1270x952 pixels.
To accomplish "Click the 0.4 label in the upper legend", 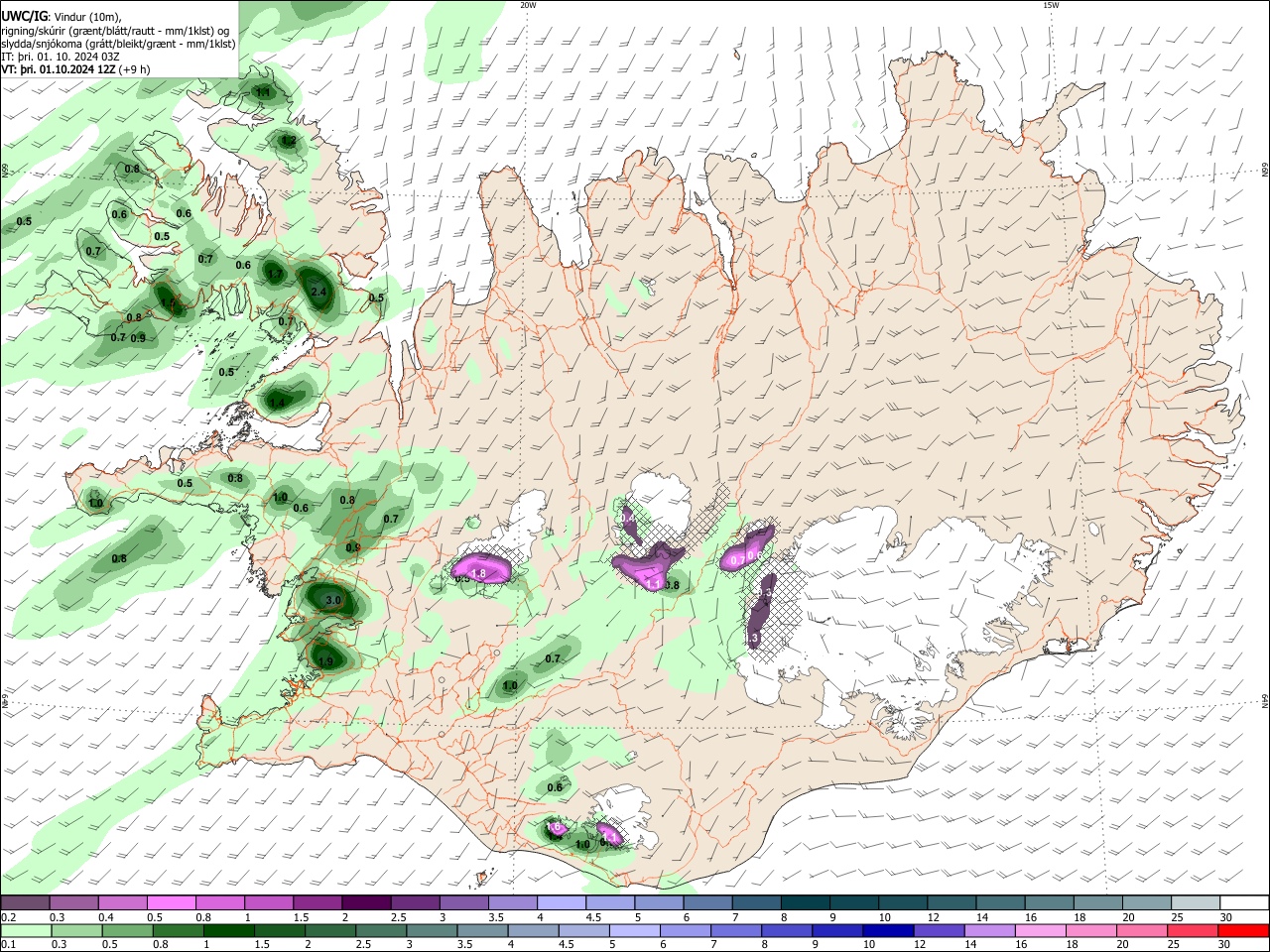I will click(106, 917).
